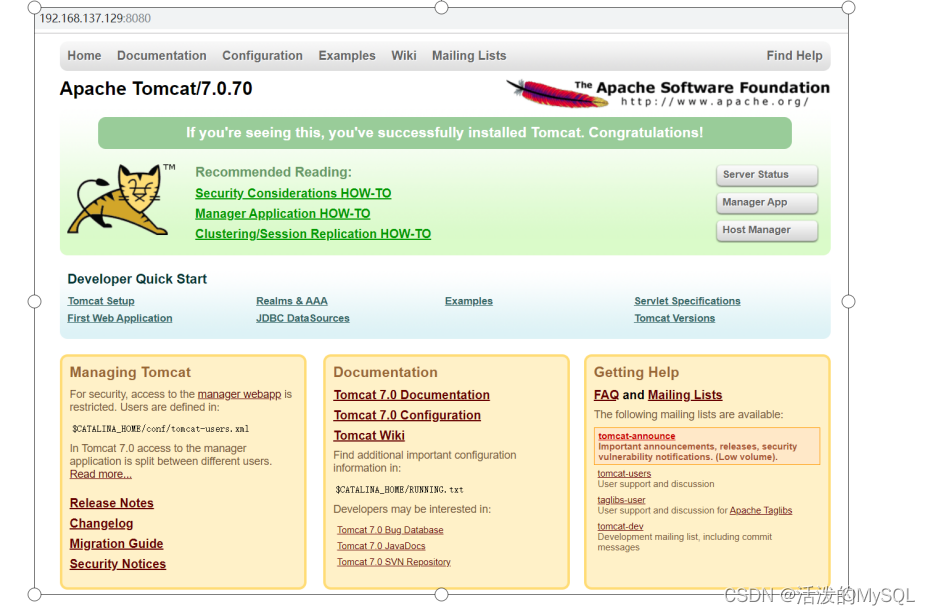Screen dimensions: 930x615
Task: Follow the Tomcat Setup link
Action: [101, 301]
